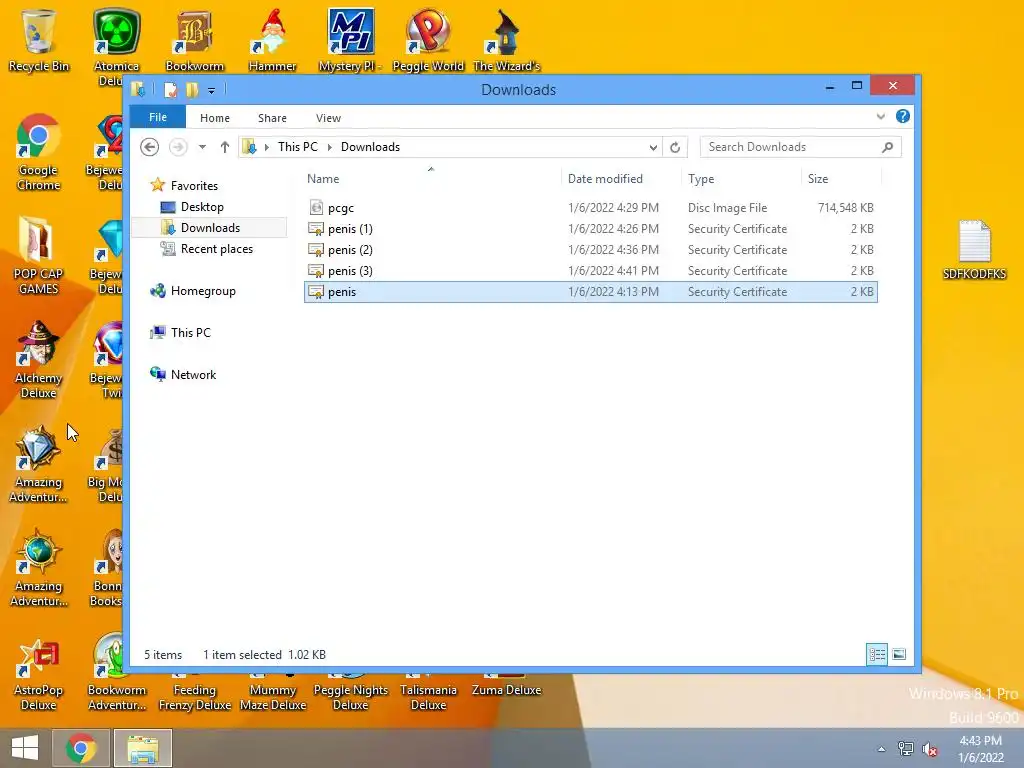Open the Share ribbon tab

coord(272,118)
